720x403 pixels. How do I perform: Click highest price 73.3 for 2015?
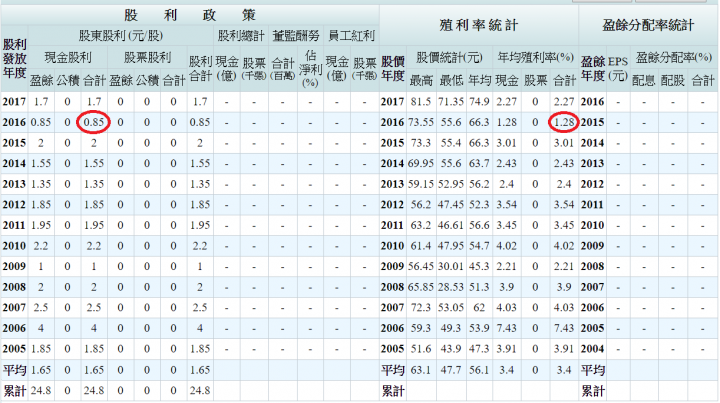click(x=421, y=143)
